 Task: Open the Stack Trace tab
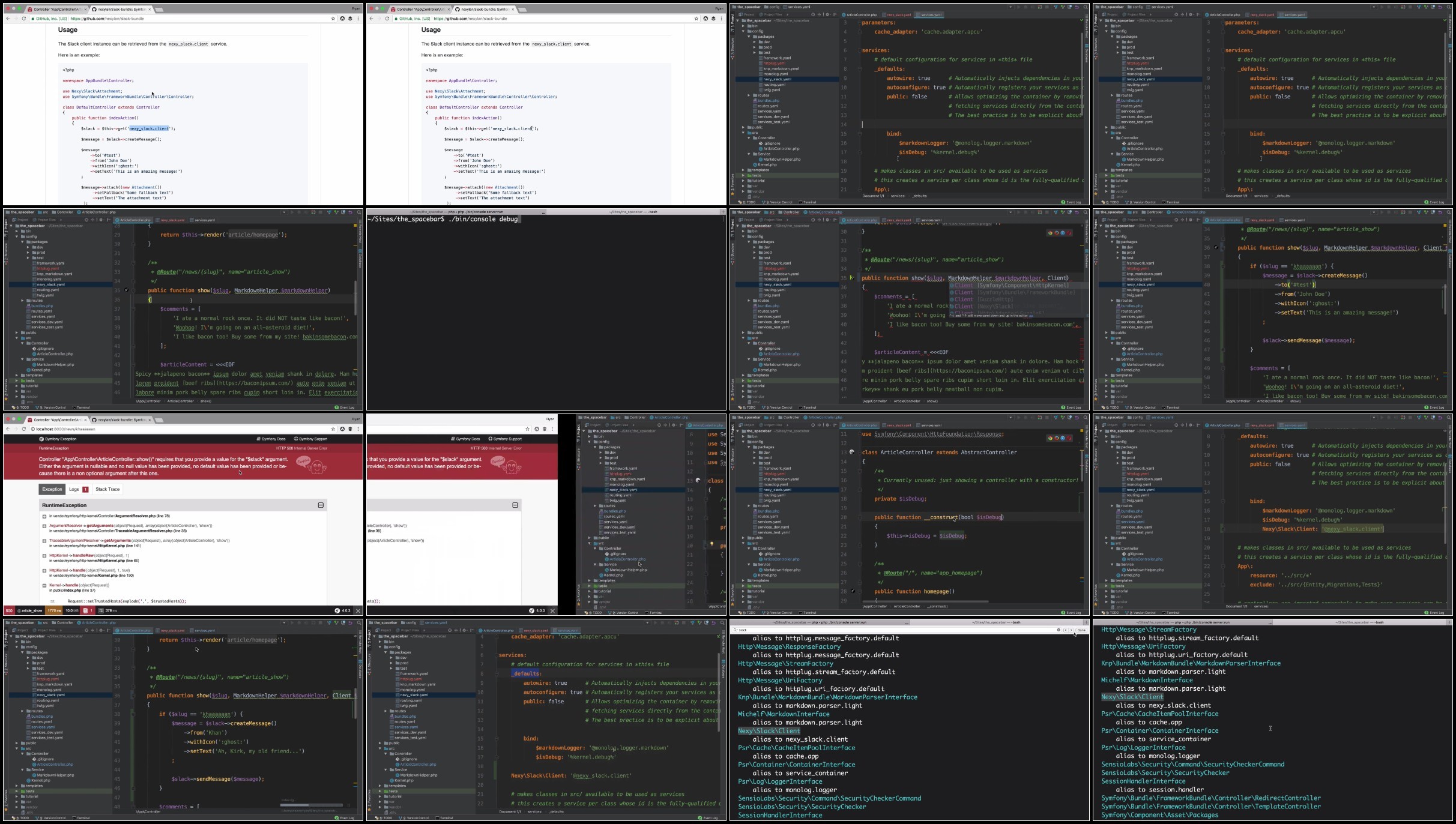pos(107,489)
